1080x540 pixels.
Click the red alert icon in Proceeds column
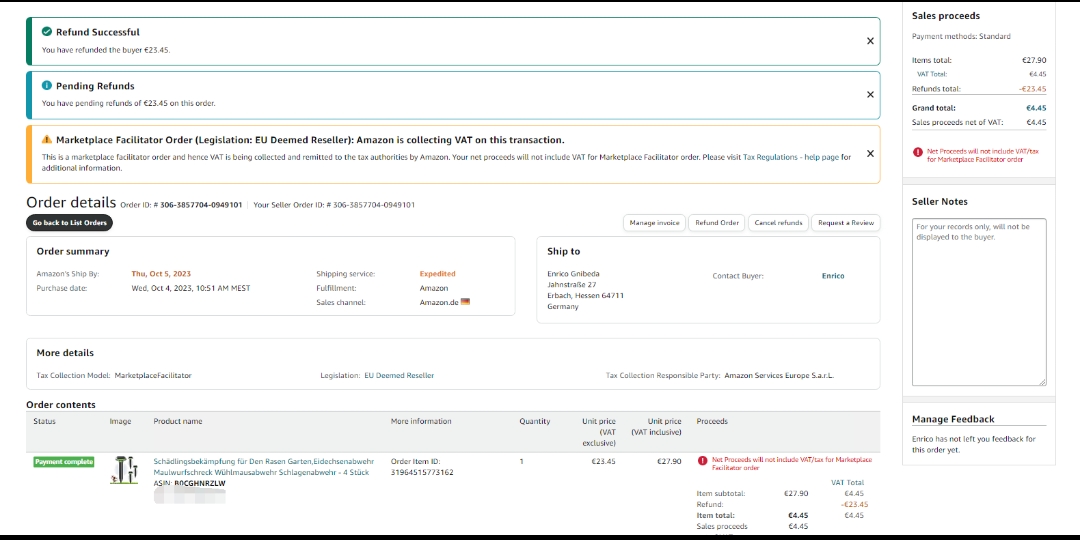point(703,460)
